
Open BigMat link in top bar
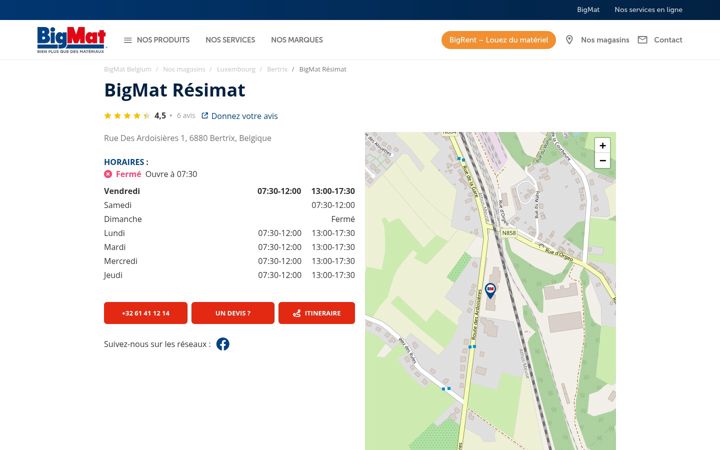588,10
